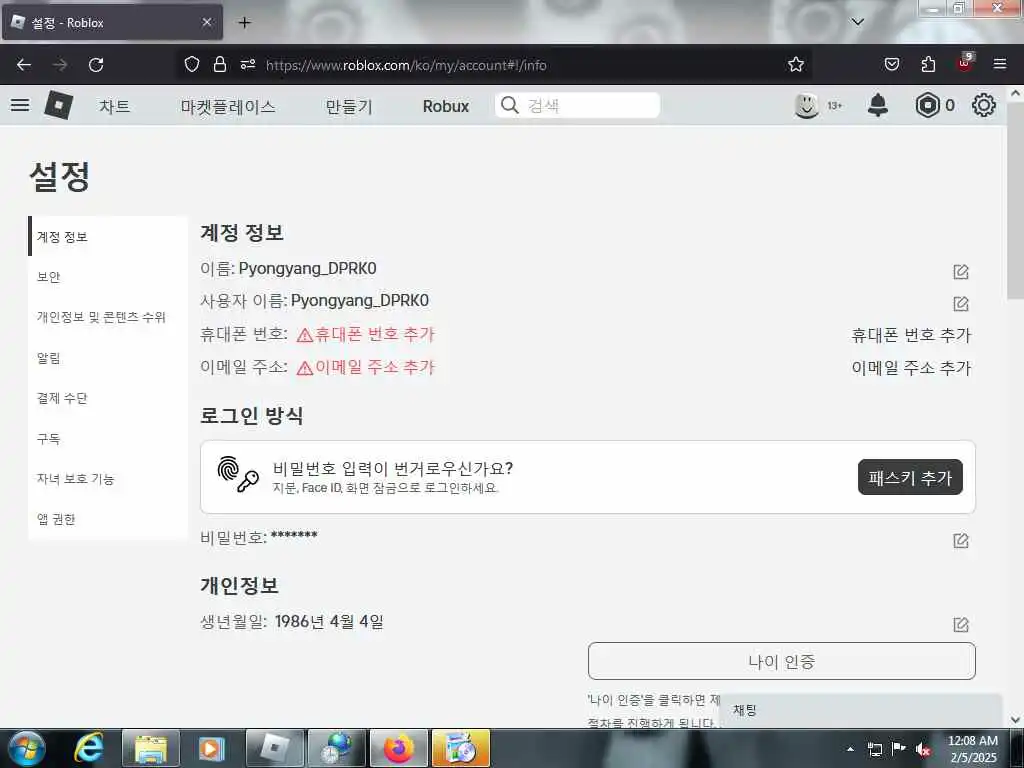Reload the page with the refresh icon
Image resolution: width=1024 pixels, height=768 pixels.
[x=96, y=65]
